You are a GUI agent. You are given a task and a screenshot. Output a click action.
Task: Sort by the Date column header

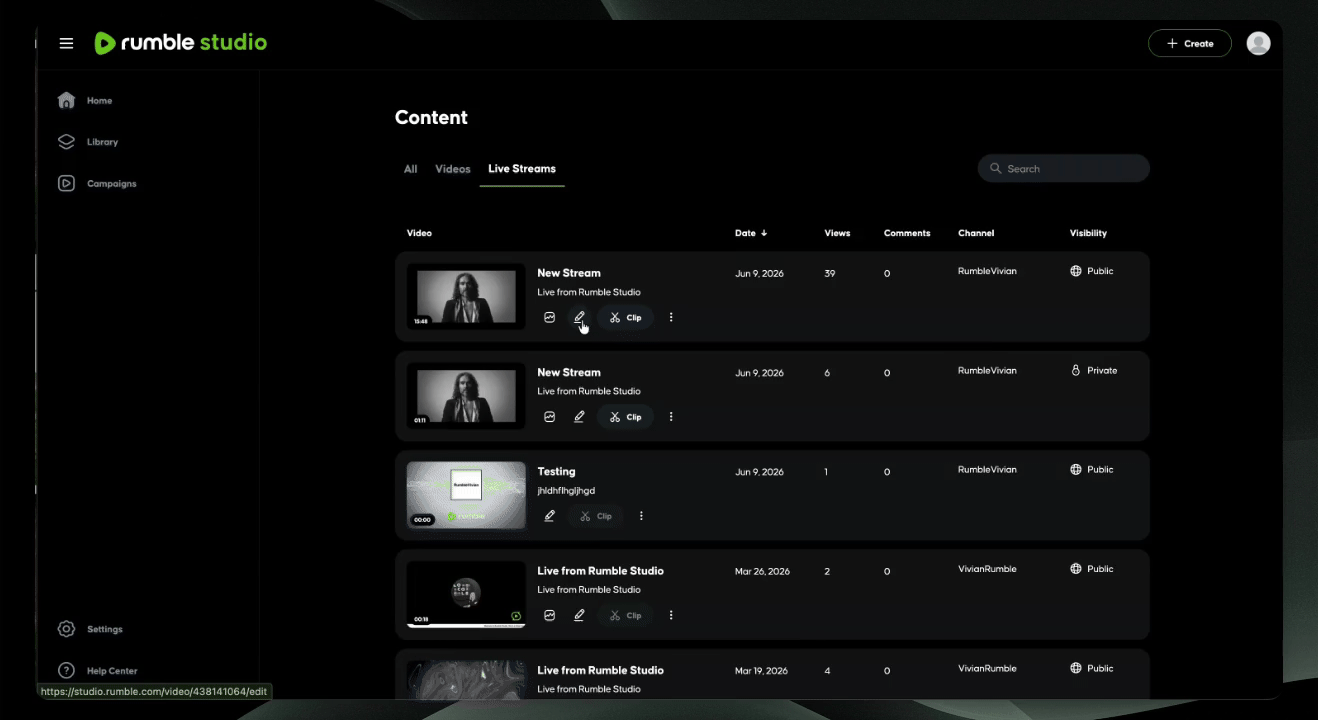coord(751,233)
